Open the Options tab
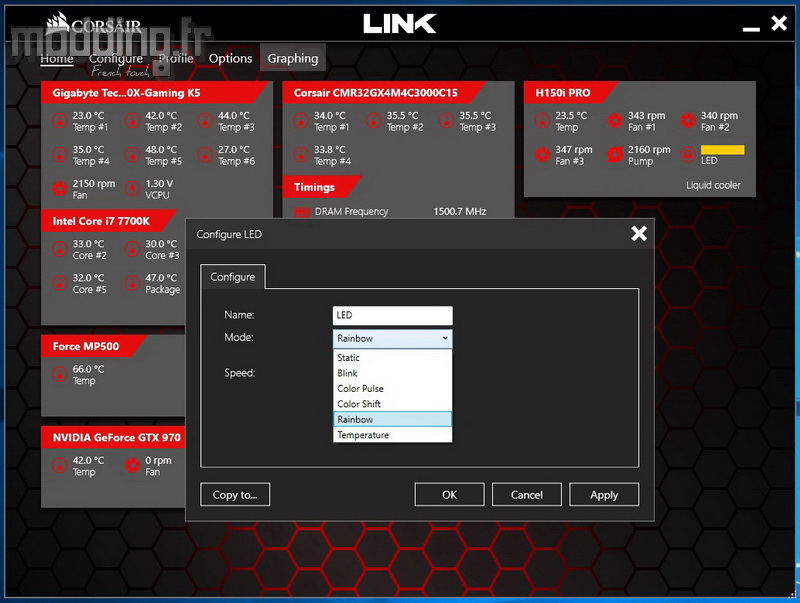The height and width of the screenshot is (603, 800). pos(231,59)
